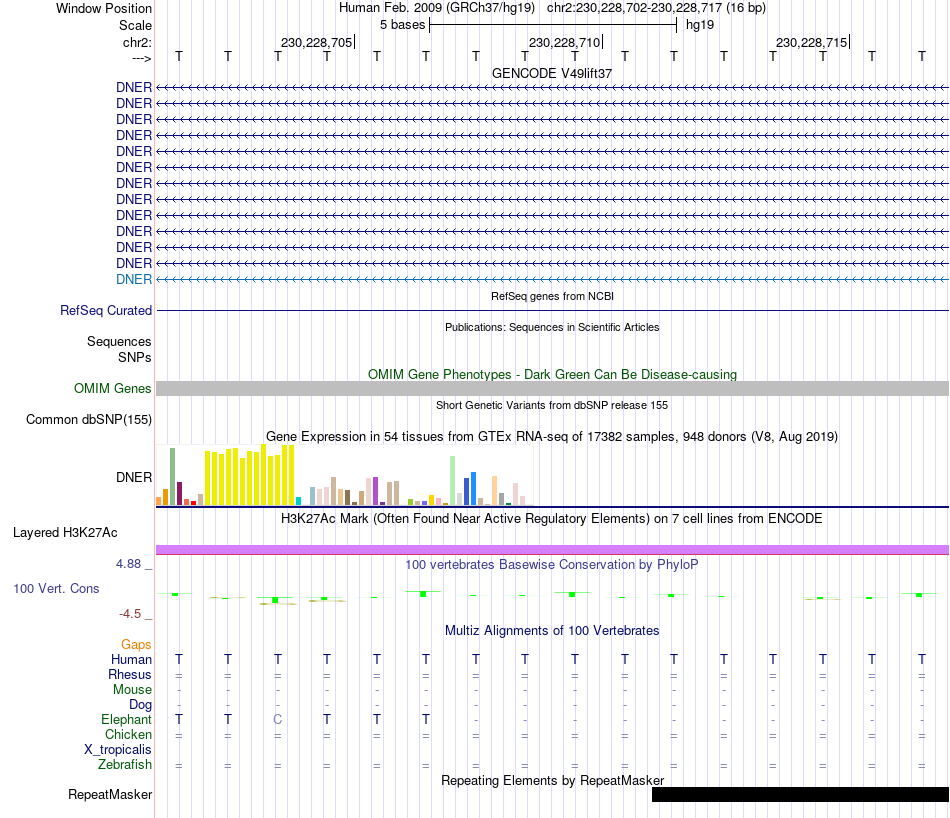950x818 pixels.
Task: Click the hg19 scale label
Action: coord(700,25)
